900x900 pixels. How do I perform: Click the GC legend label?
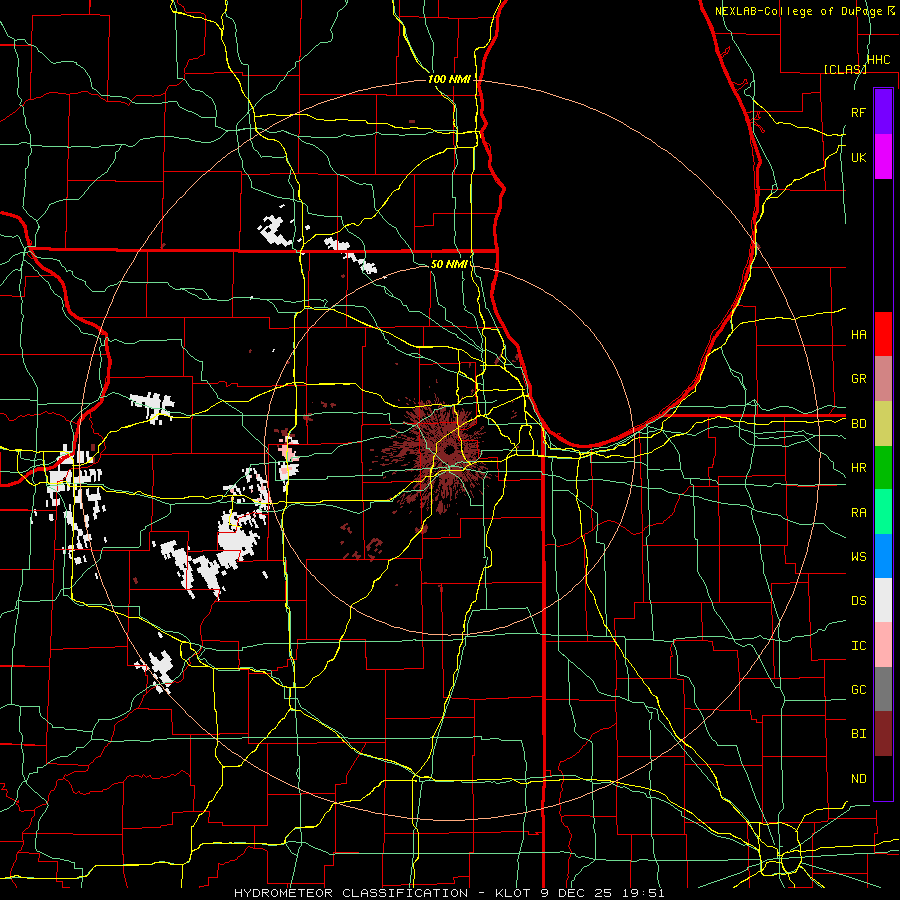[x=858, y=690]
